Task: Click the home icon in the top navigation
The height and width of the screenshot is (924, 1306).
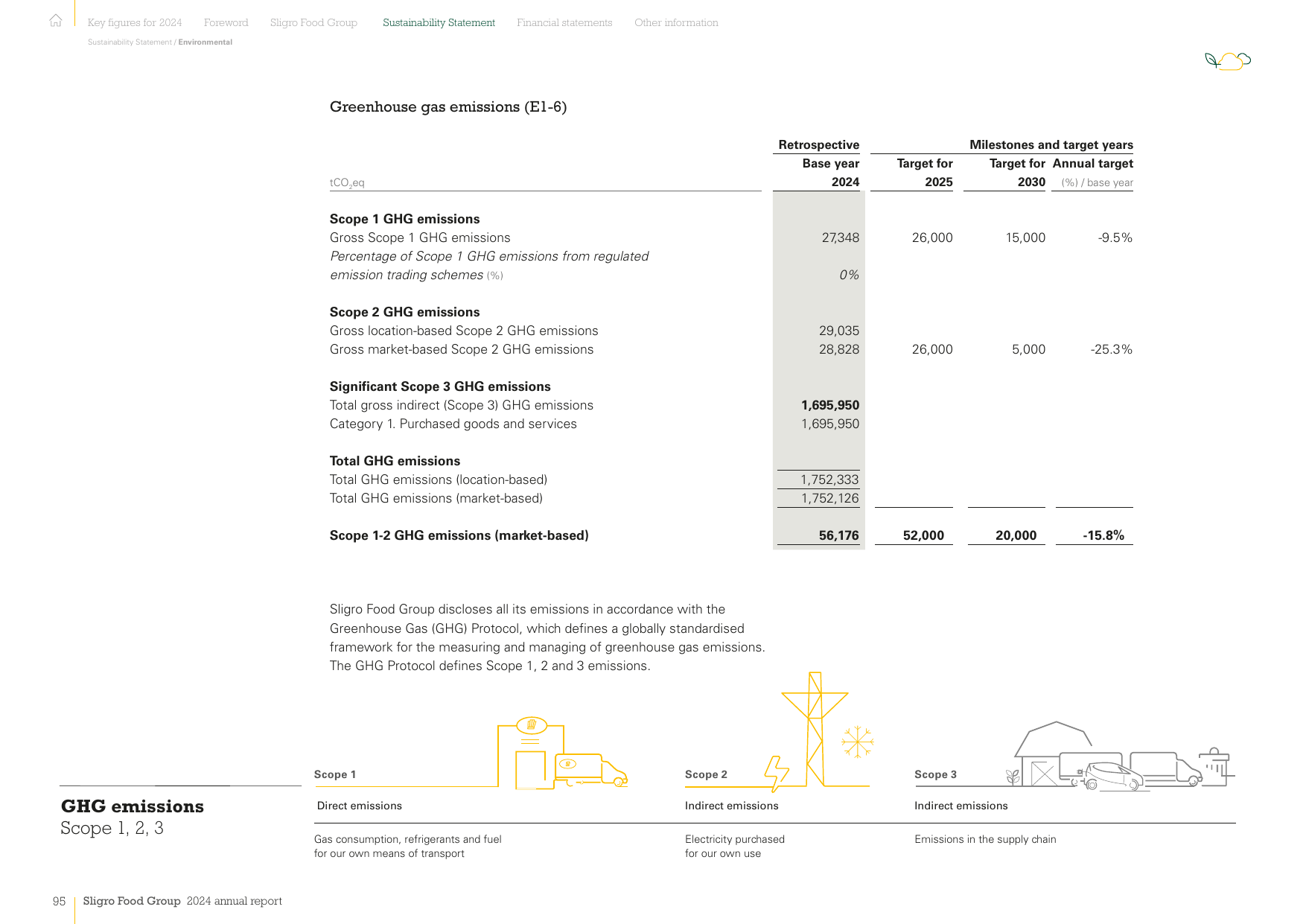Action: point(56,21)
